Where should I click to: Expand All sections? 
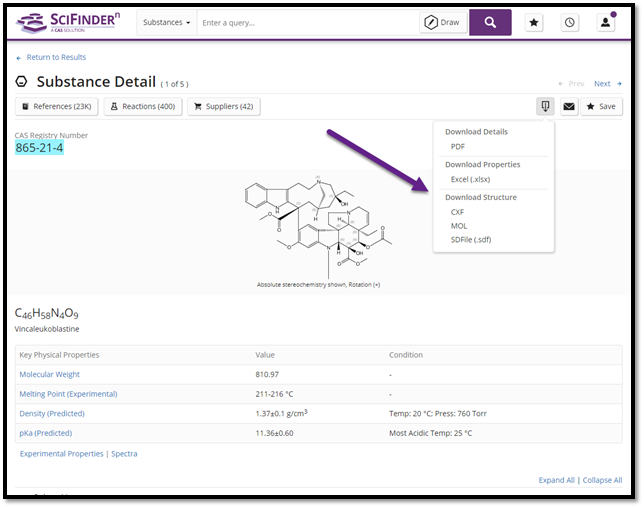pyautogui.click(x=557, y=480)
